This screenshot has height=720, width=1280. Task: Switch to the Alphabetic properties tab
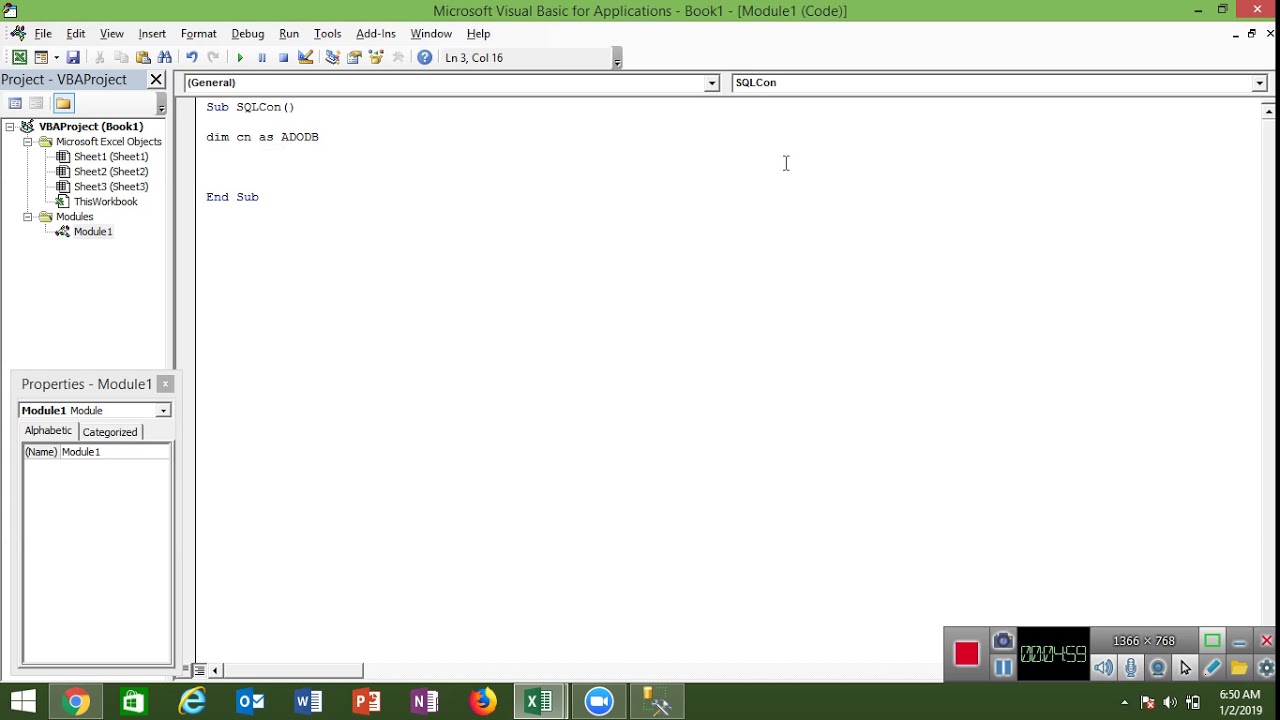click(x=48, y=431)
